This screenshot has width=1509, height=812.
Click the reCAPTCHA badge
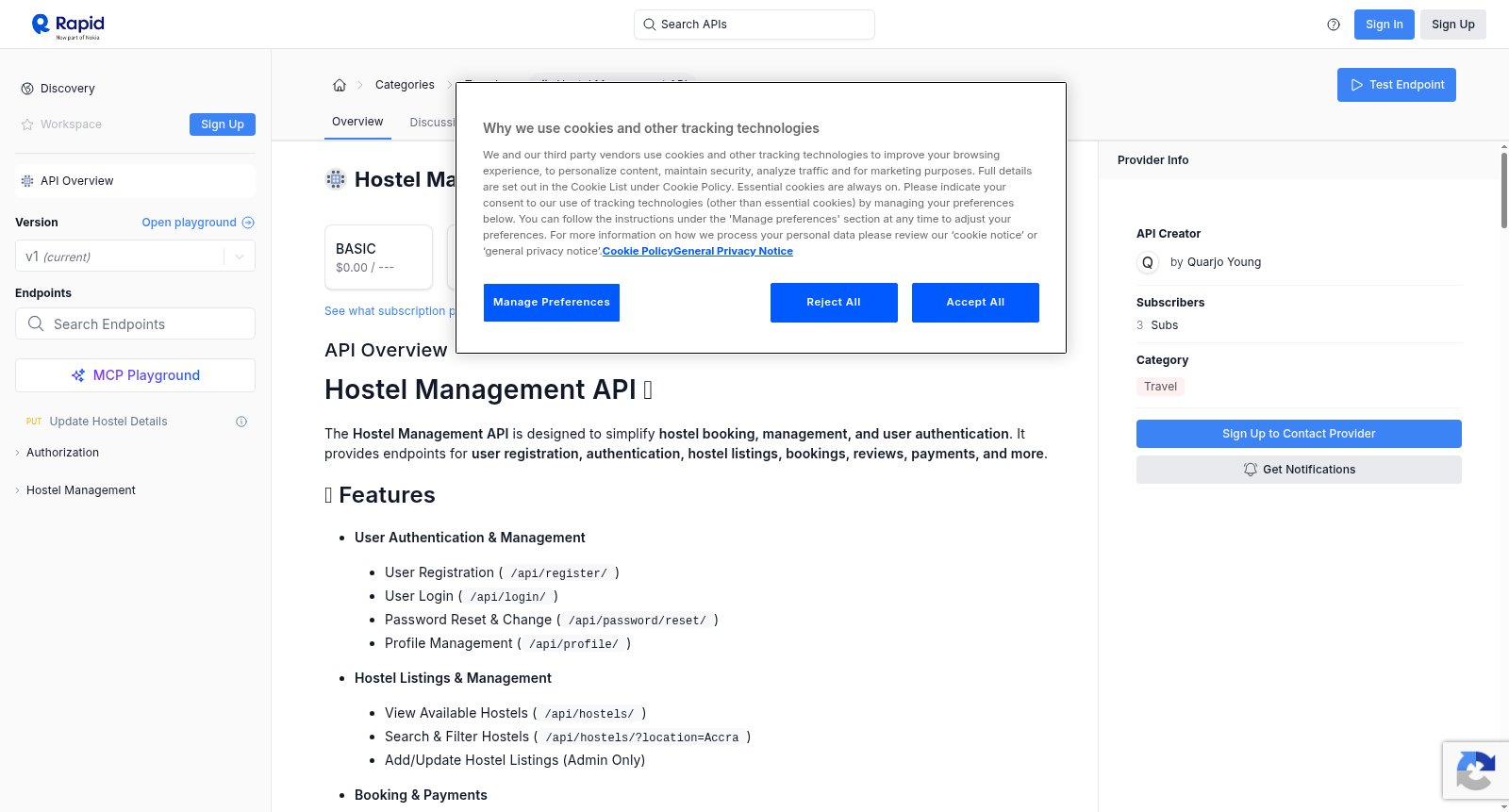click(1475, 771)
